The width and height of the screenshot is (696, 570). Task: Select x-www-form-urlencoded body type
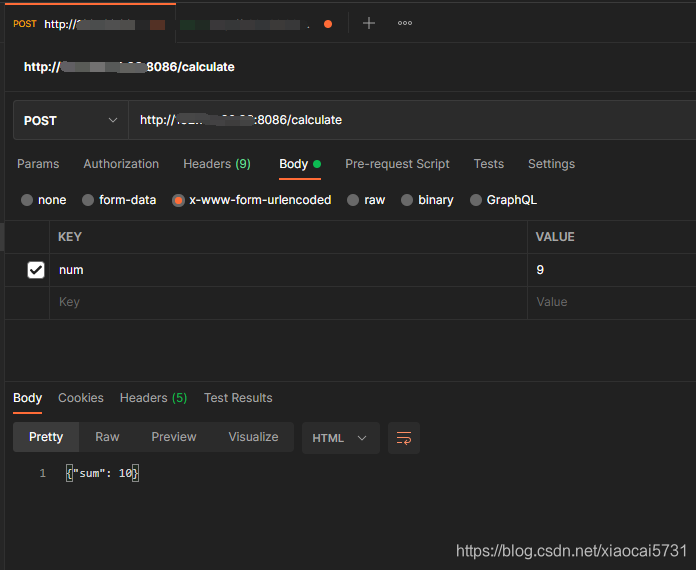click(x=178, y=201)
